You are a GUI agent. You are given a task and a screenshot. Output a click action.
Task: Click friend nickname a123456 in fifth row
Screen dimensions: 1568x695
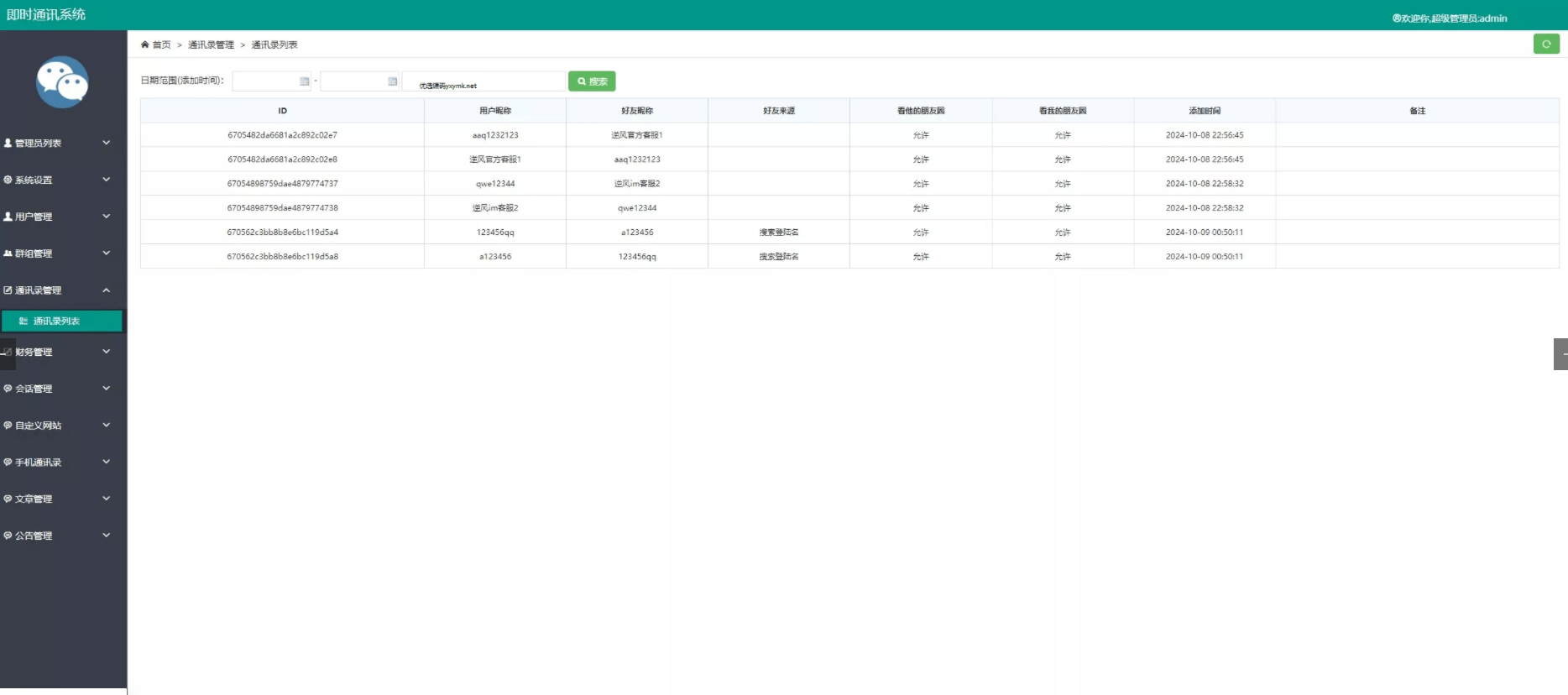pos(637,233)
